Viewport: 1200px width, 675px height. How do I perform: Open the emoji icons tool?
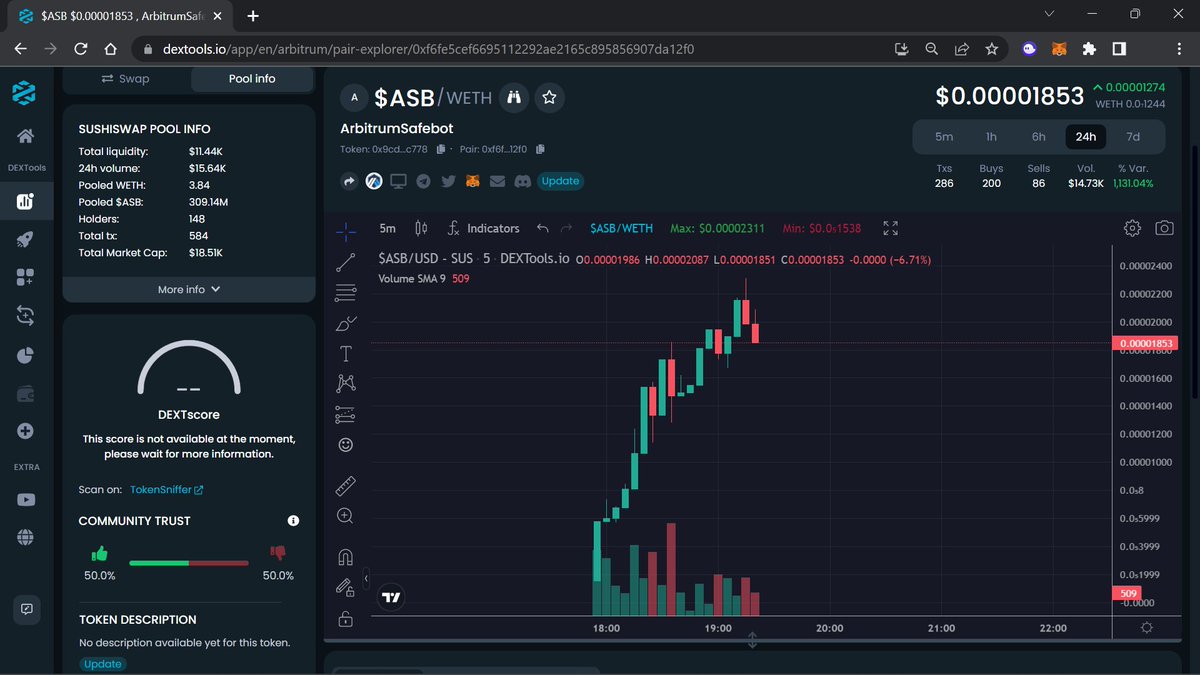tap(346, 444)
